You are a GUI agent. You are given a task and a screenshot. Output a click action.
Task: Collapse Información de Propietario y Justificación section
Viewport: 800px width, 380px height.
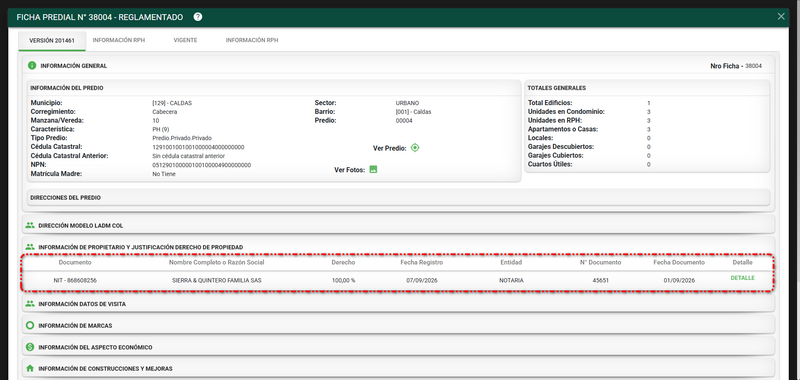point(399,247)
